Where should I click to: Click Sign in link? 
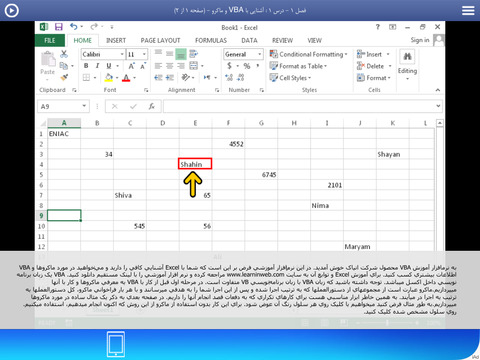[420, 40]
